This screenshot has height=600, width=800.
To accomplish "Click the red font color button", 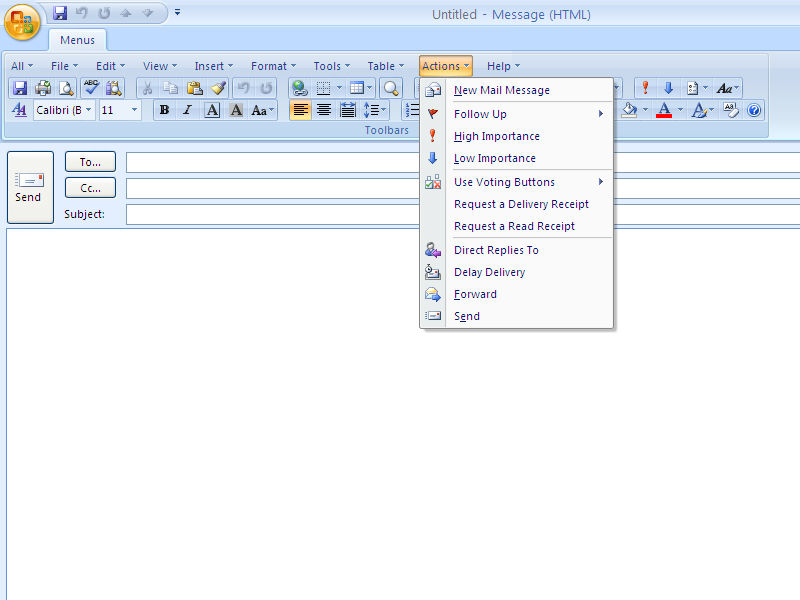I will [x=663, y=110].
